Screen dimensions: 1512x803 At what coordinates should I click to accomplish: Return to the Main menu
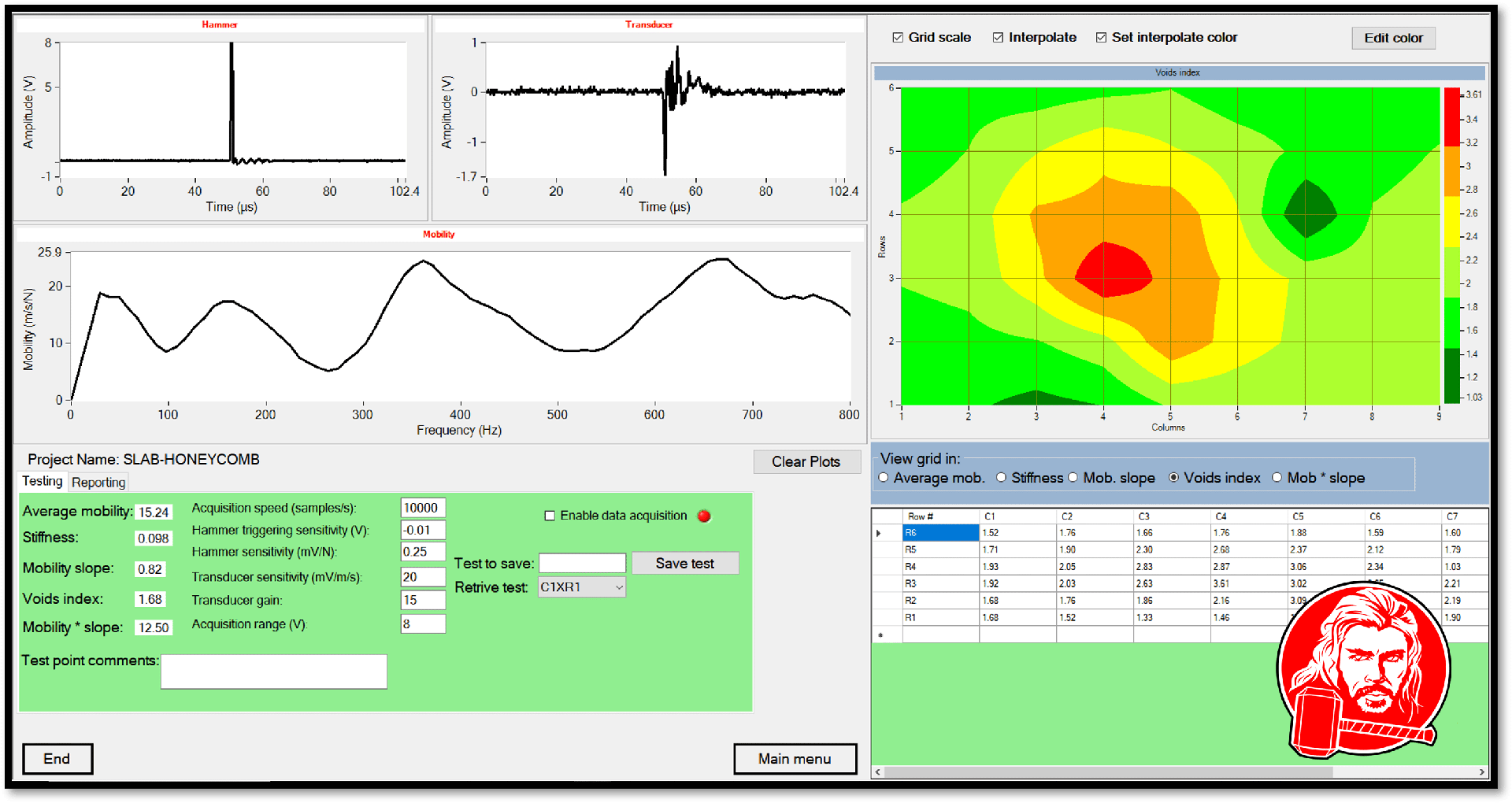tap(795, 759)
